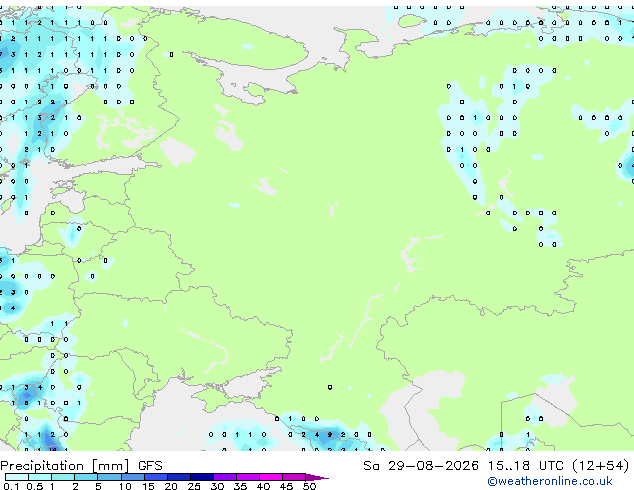This screenshot has width=634, height=490.
Task: Click the 25–30 mm dark blue swatch
Action: pos(202,477)
